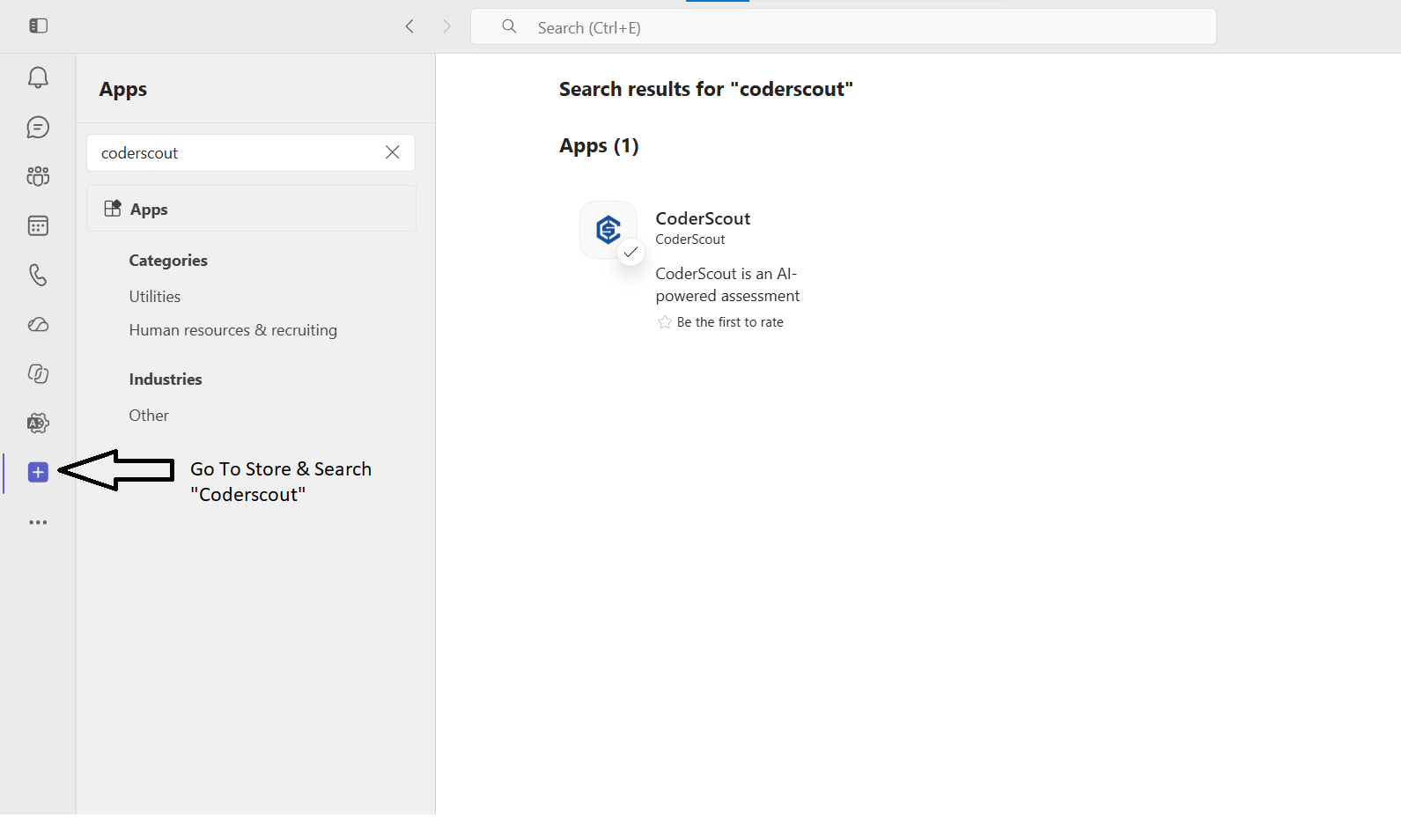
Task: Open the Activity bell icon
Action: click(x=38, y=77)
